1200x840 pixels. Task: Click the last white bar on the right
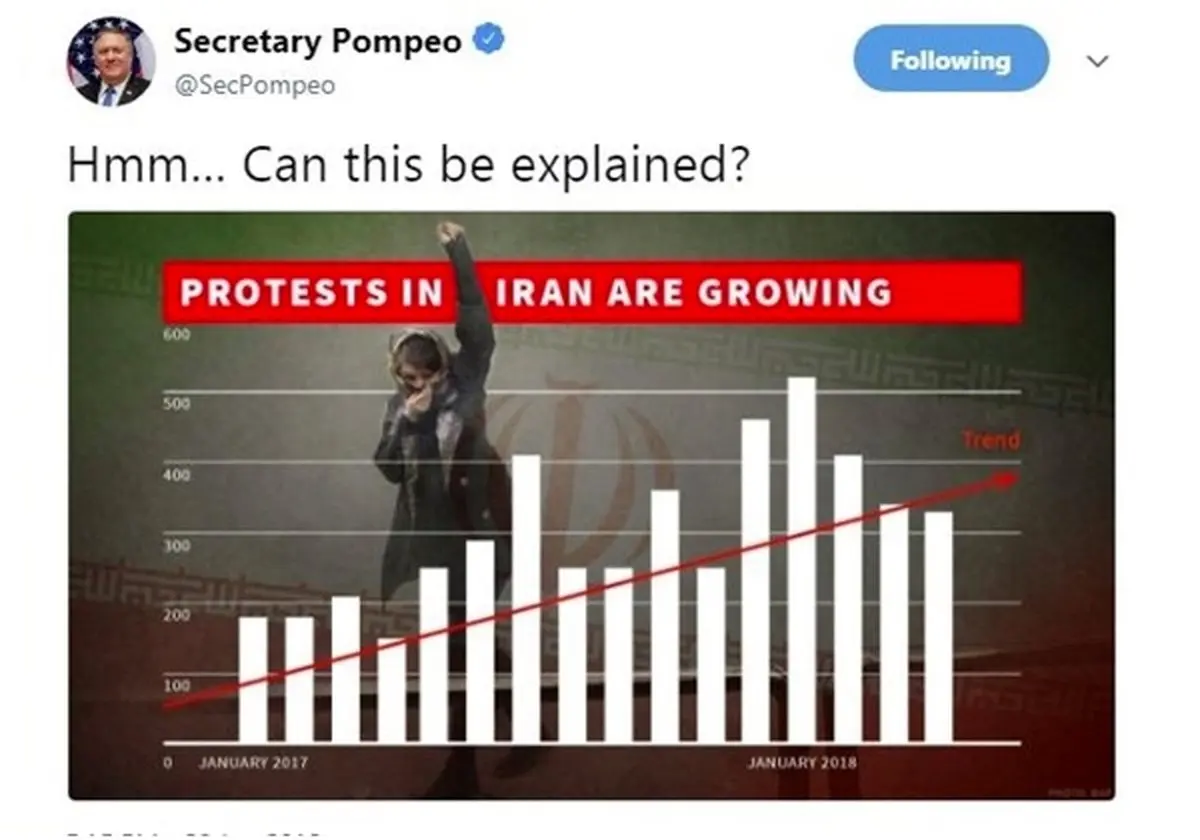coord(938,627)
